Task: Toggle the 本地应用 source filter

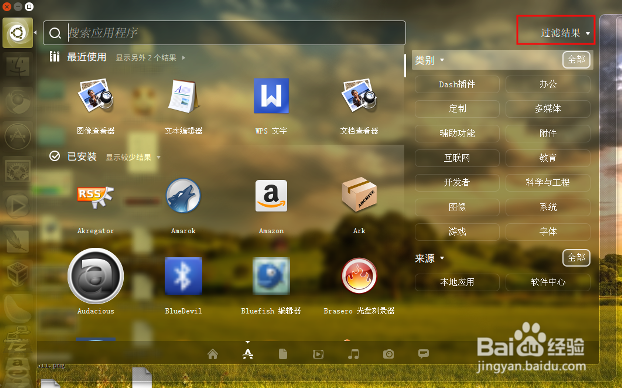Action: coord(457,282)
